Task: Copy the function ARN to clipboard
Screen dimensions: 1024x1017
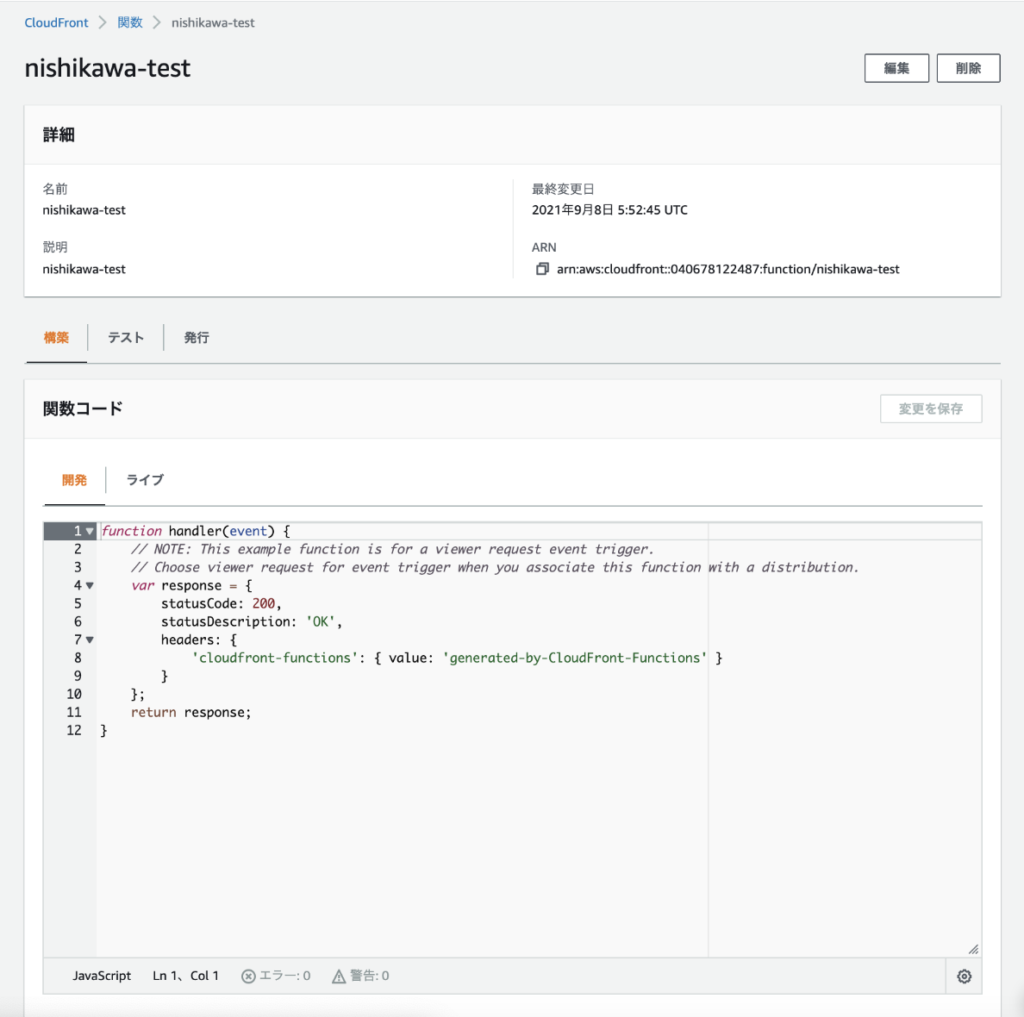Action: pyautogui.click(x=540, y=268)
